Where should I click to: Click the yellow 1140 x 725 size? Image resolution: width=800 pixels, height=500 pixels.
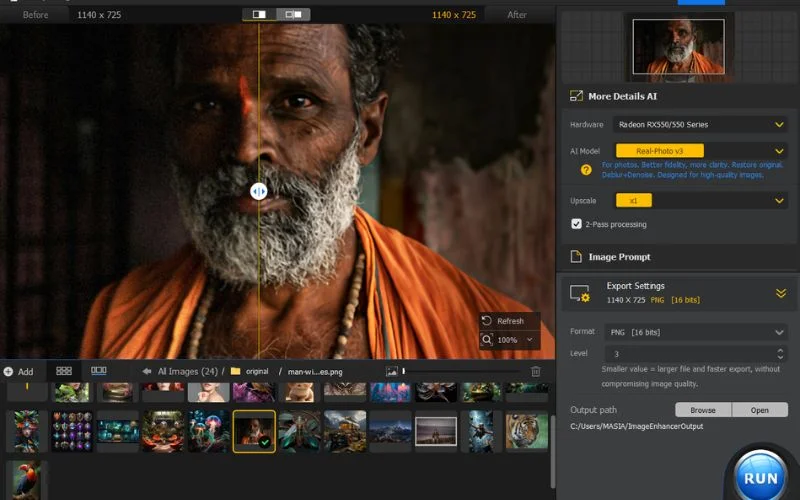[454, 15]
